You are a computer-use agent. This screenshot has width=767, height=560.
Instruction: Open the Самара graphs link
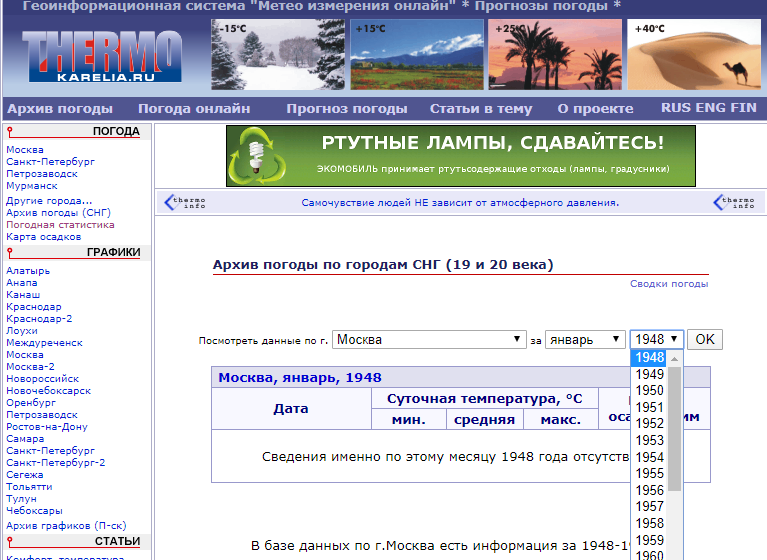click(x=25, y=439)
